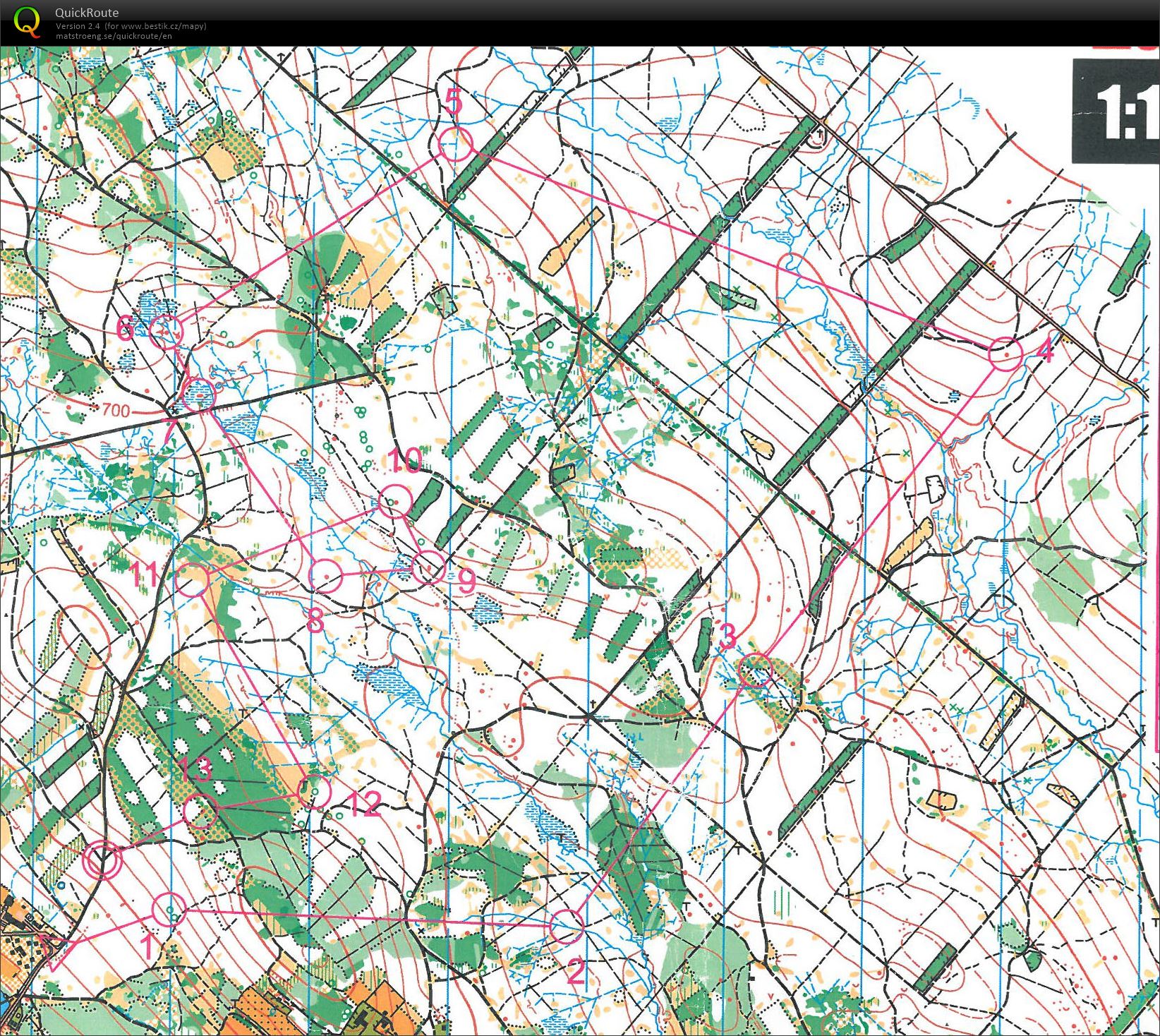Click control circle 3 on the course
The width and height of the screenshot is (1160, 1036).
755,670
